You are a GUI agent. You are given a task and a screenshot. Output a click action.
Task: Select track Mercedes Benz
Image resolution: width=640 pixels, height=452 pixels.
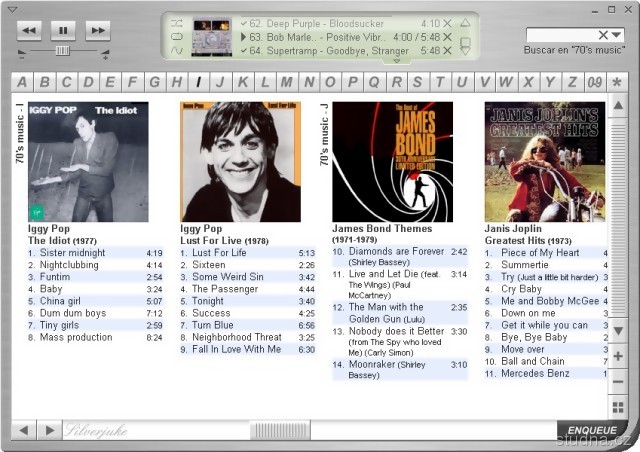tap(546, 374)
